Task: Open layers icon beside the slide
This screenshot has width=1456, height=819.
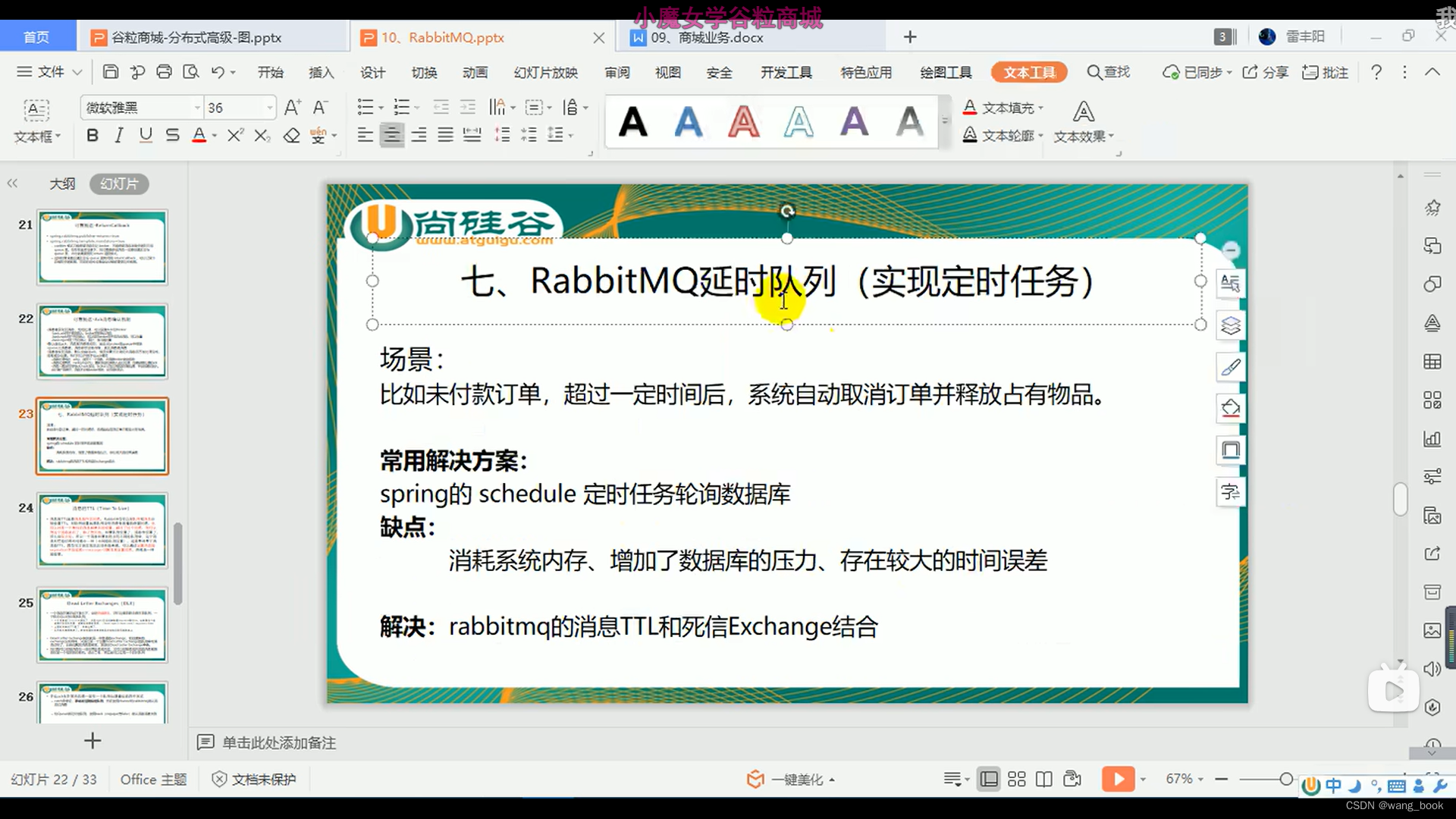Action: [x=1230, y=325]
